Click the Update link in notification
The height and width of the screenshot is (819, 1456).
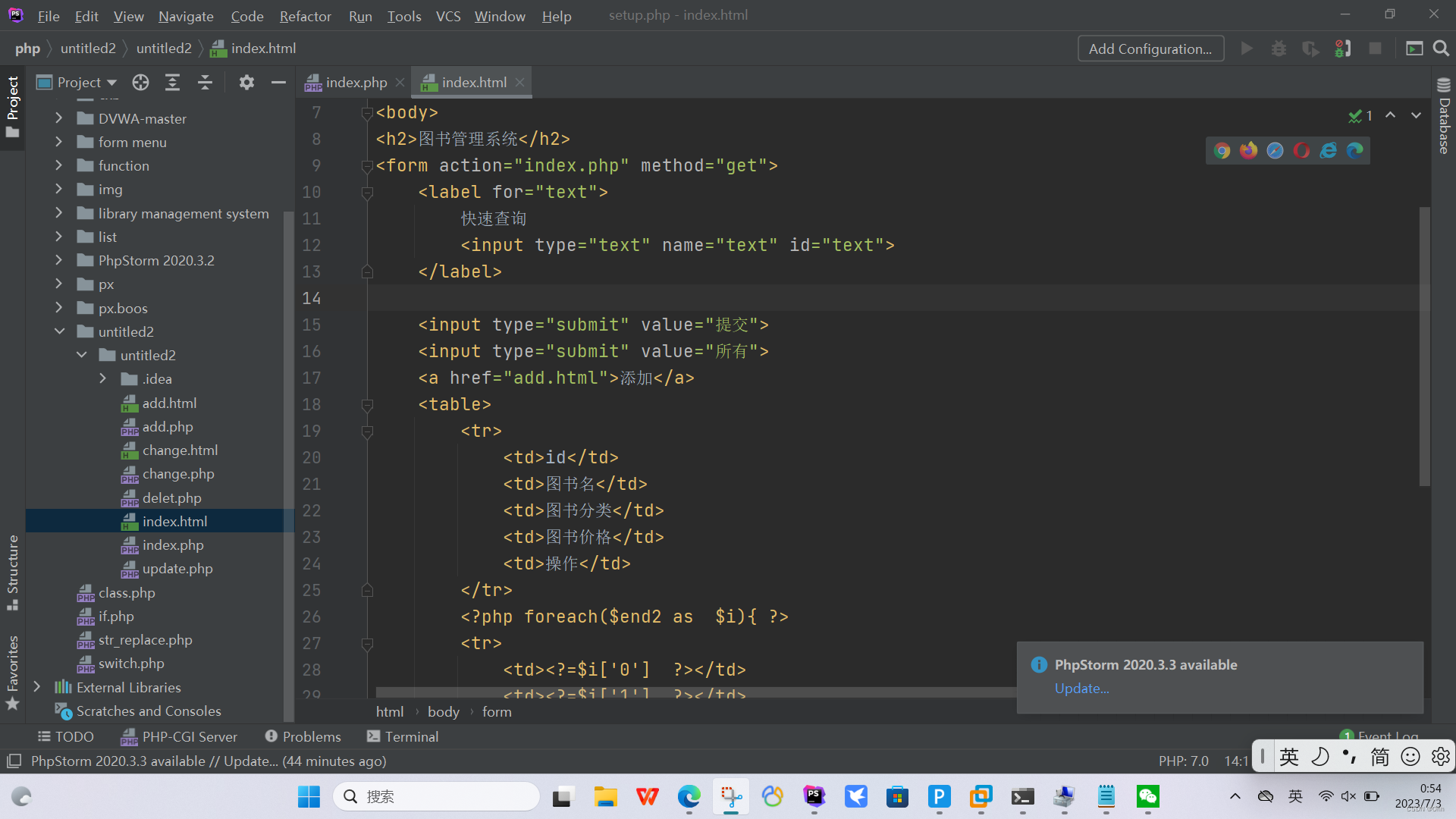(1081, 689)
